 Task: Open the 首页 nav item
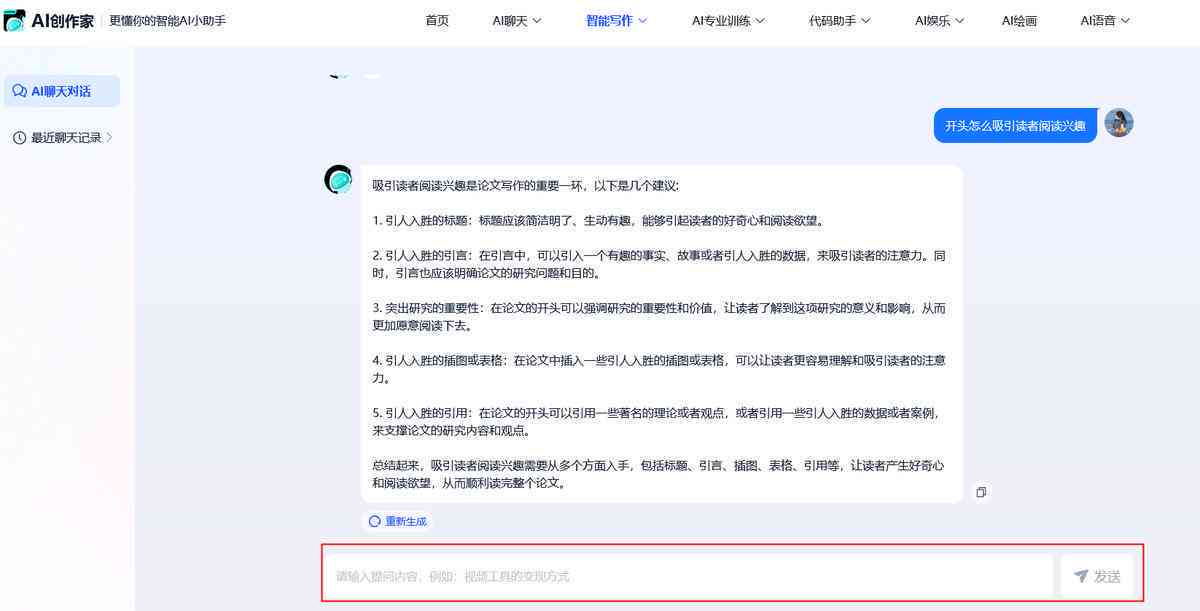click(437, 20)
